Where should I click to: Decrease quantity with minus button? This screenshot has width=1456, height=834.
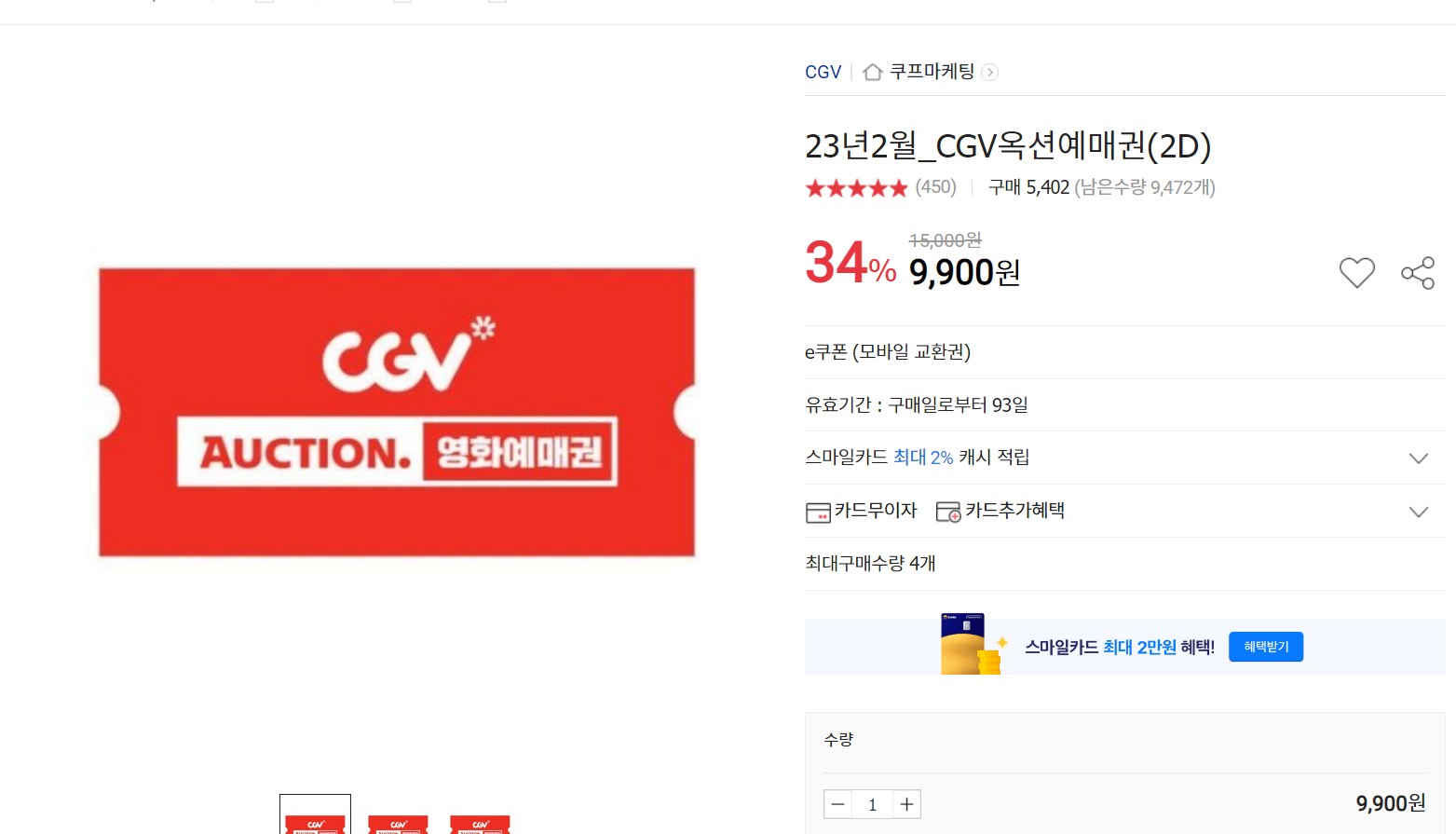(837, 804)
